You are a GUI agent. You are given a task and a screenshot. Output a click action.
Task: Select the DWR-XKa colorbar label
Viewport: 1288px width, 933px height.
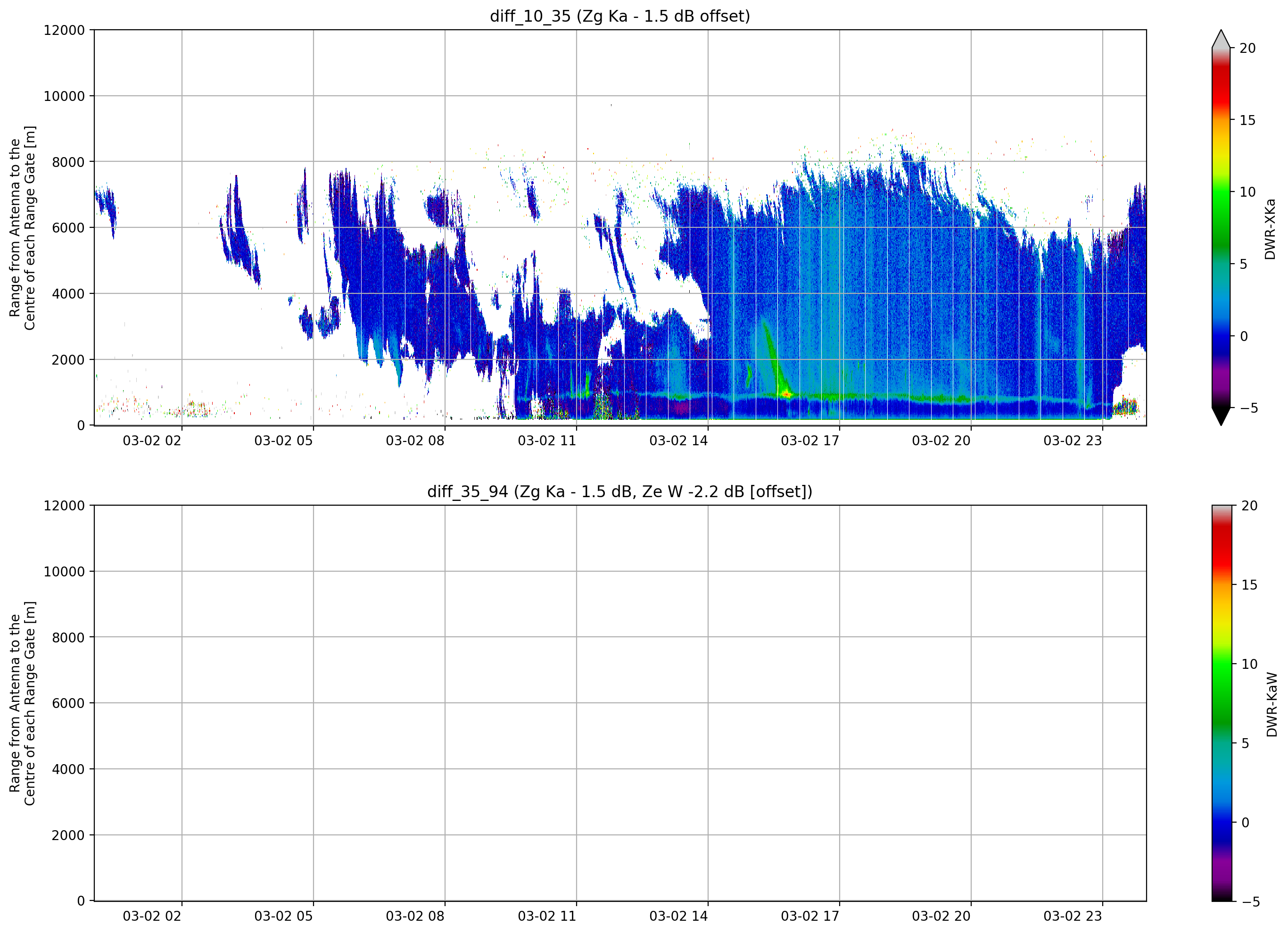click(x=1270, y=229)
